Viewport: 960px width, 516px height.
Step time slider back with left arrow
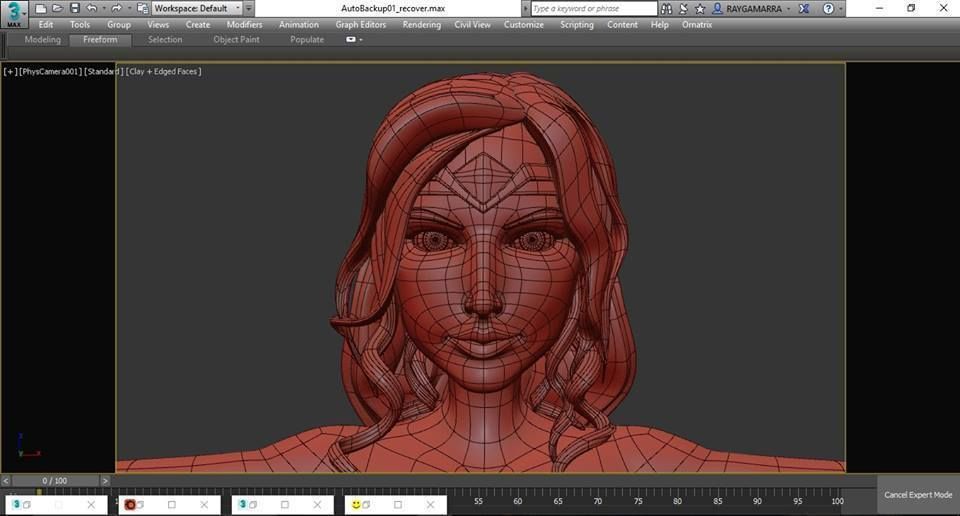pos(6,481)
